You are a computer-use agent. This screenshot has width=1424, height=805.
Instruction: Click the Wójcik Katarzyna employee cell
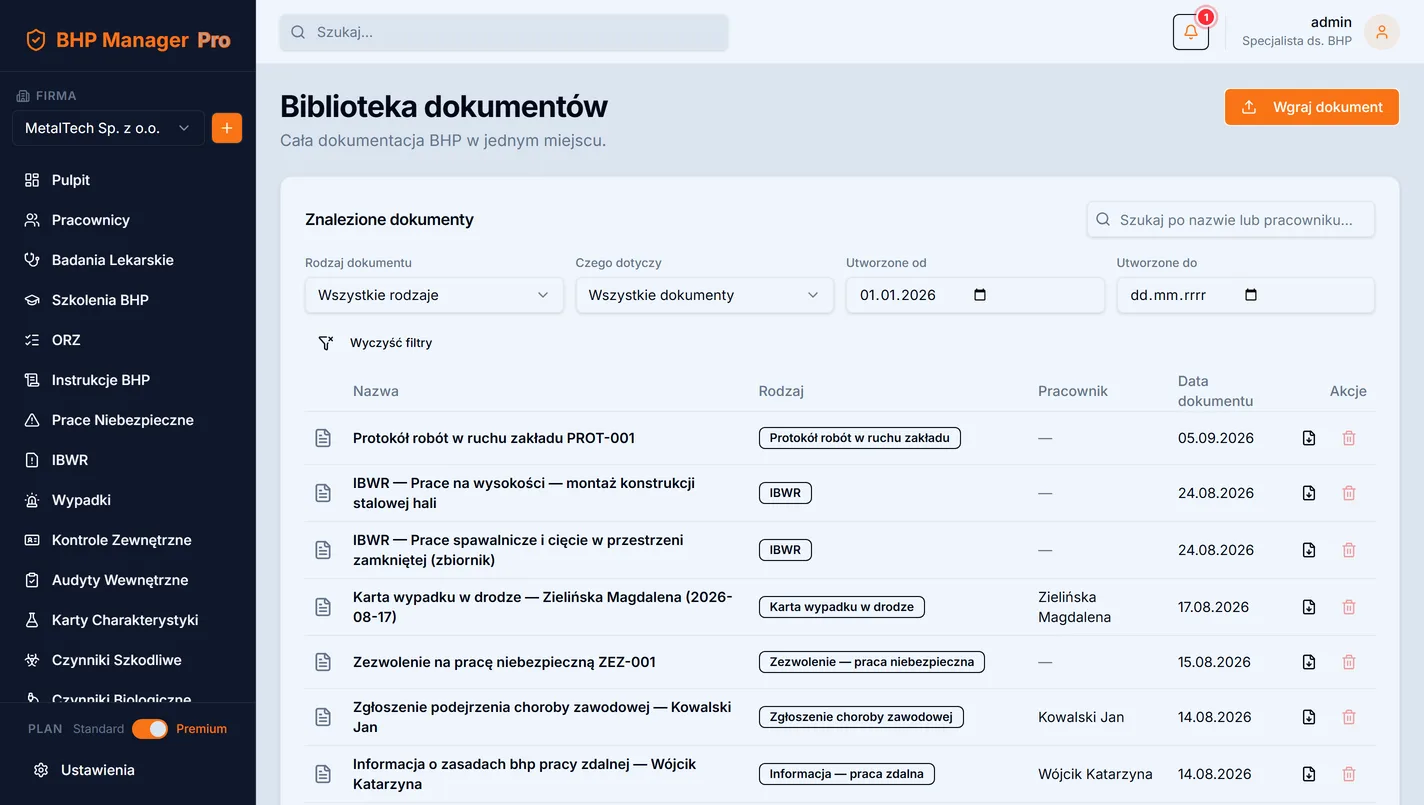[1095, 774]
